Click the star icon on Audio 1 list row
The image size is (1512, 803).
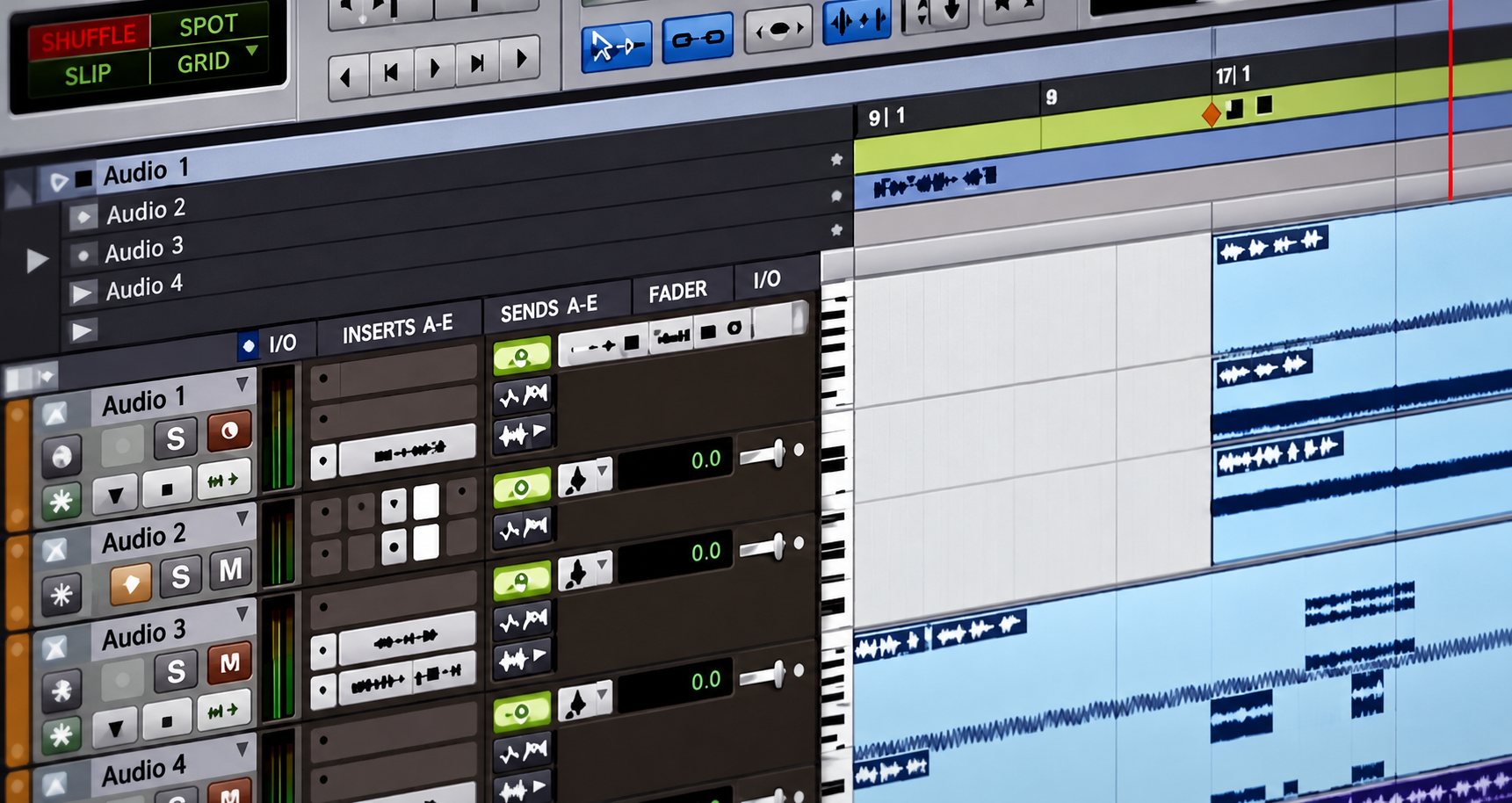tap(836, 160)
